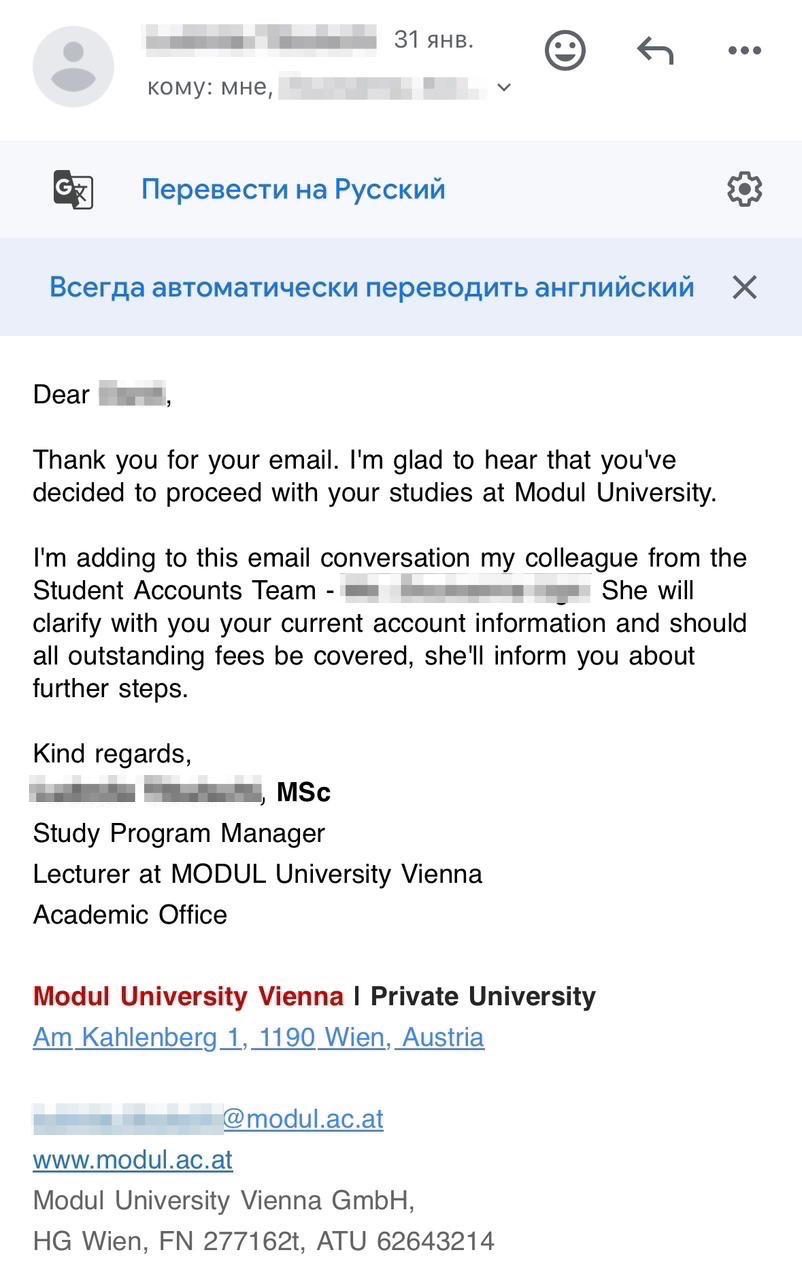Tap the blurred sender name in header
Image resolution: width=802 pixels, height=1280 pixels.
click(x=260, y=40)
